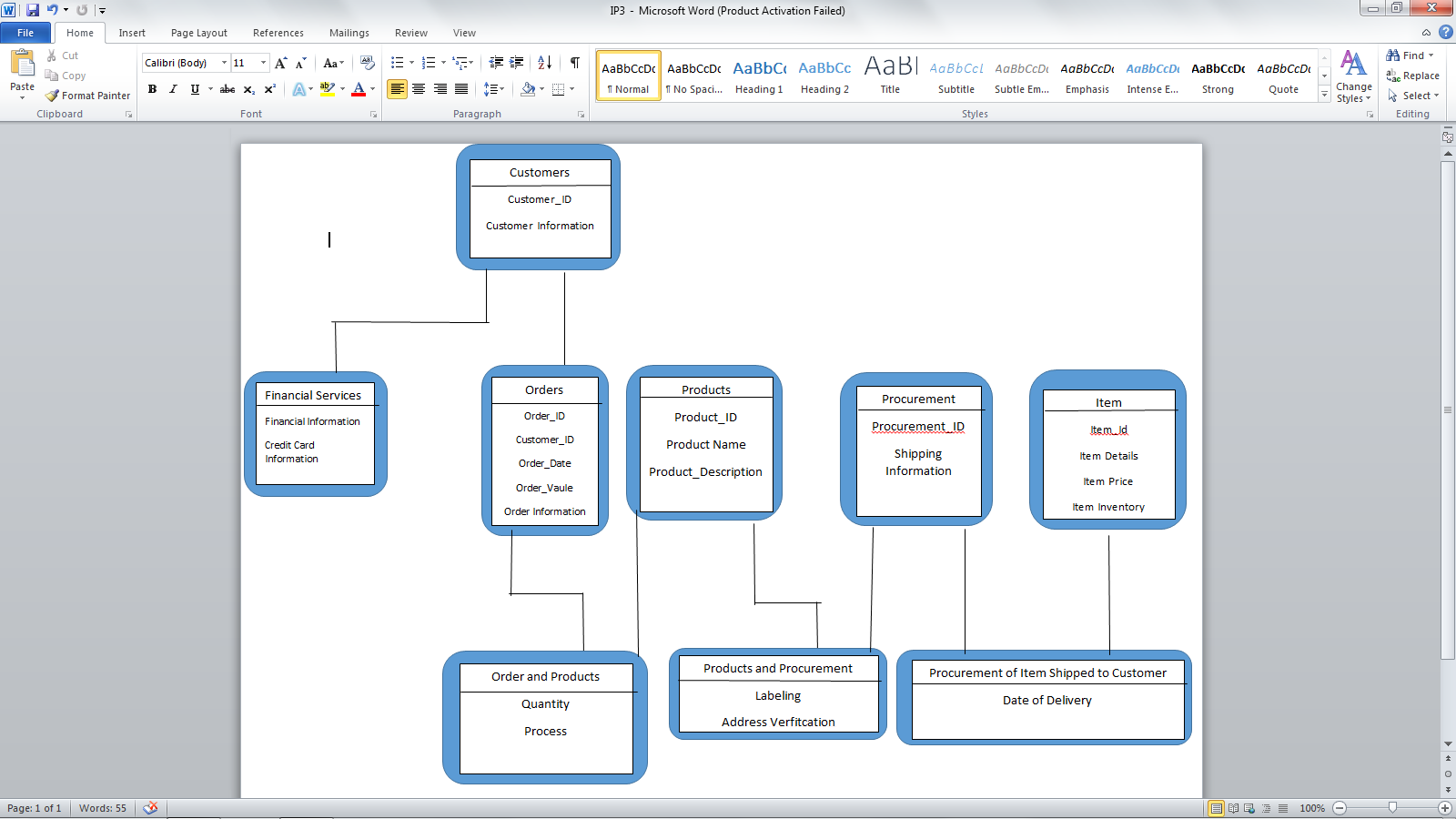
Task: Click the Clear Formatting icon
Action: point(367,63)
